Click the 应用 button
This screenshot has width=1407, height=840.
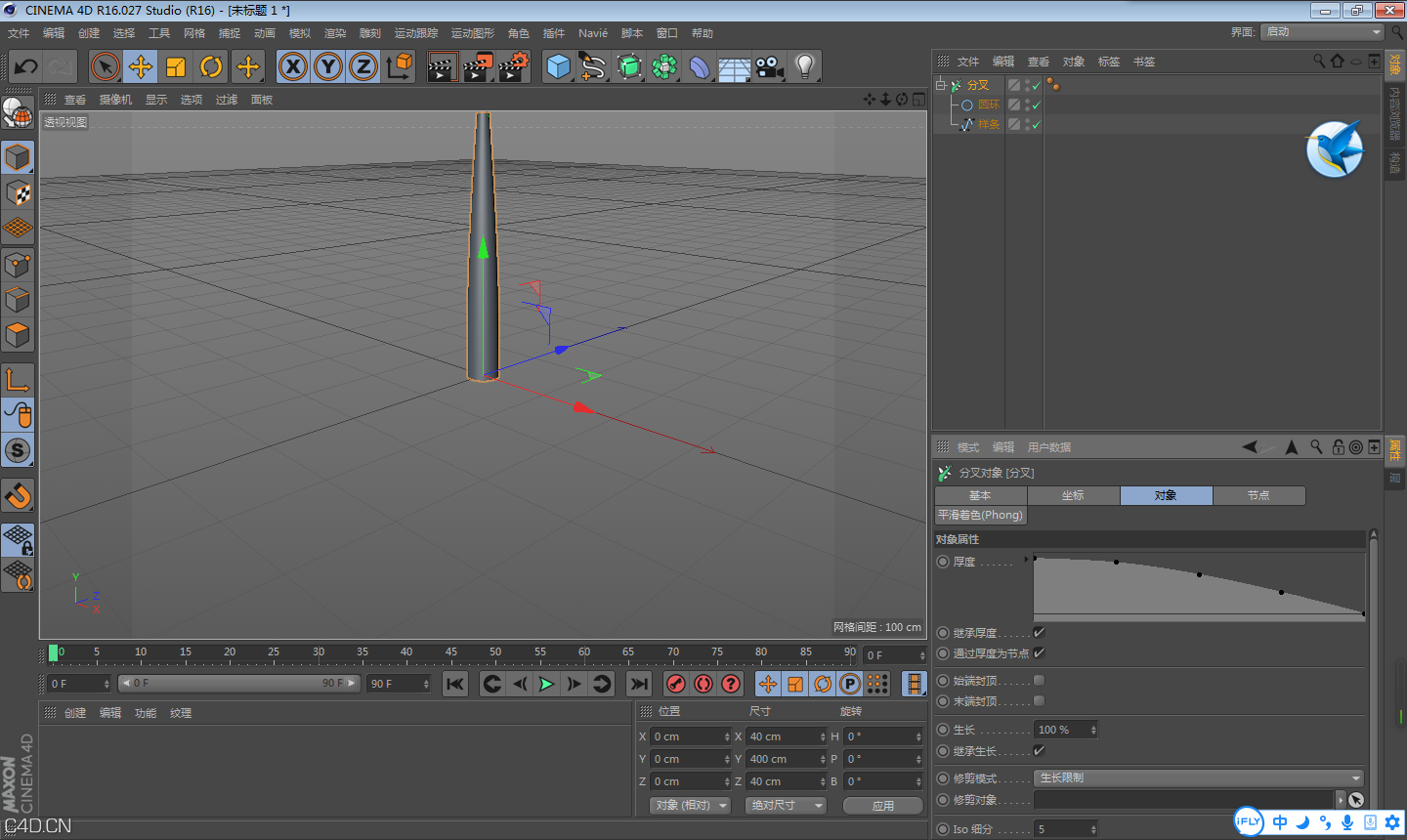click(883, 806)
